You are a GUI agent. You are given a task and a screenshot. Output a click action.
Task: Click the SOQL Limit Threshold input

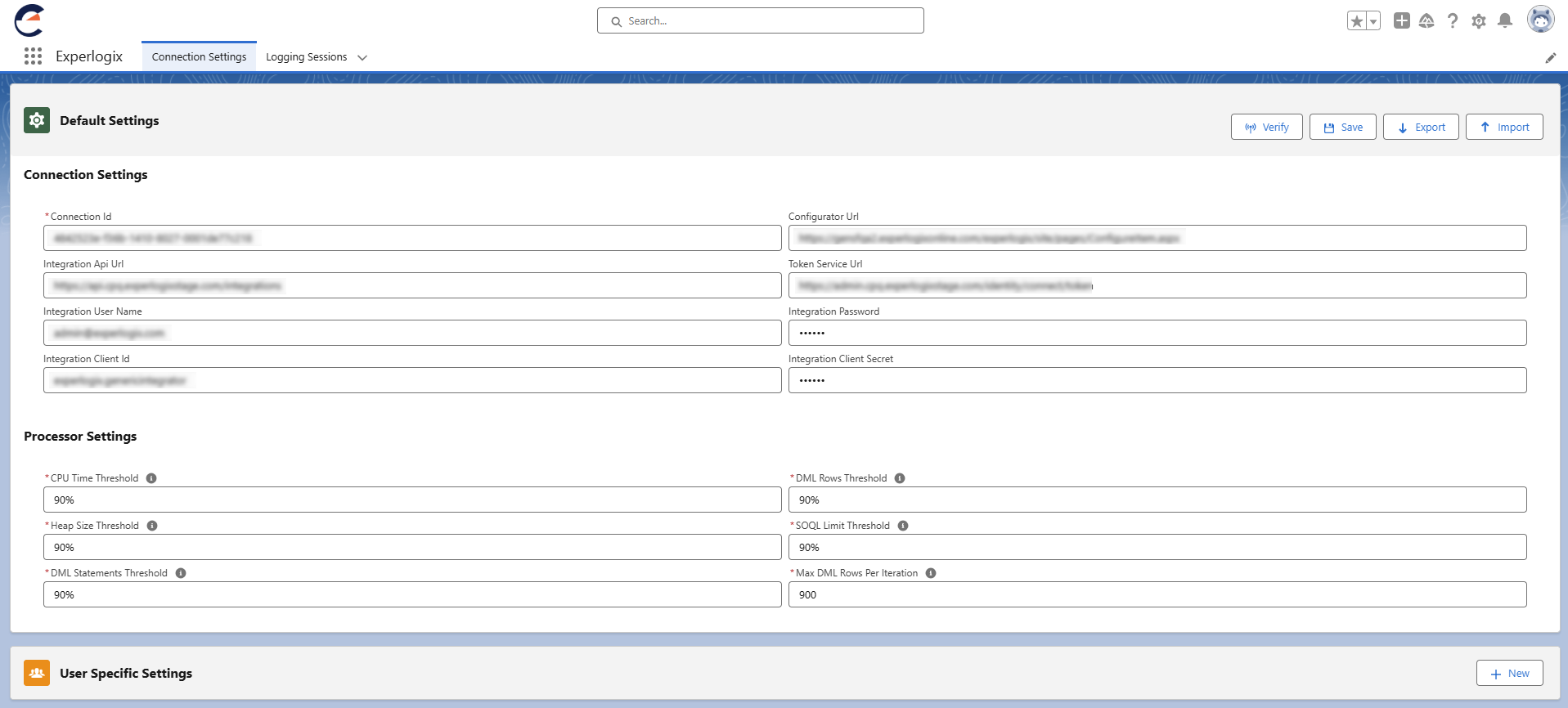(x=1157, y=547)
